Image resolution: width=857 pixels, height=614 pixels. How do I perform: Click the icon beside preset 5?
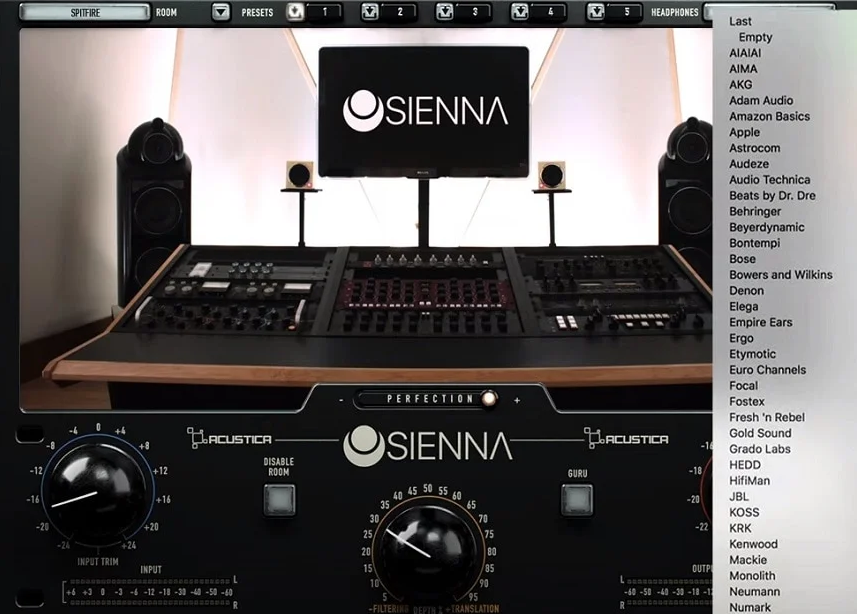coord(596,12)
